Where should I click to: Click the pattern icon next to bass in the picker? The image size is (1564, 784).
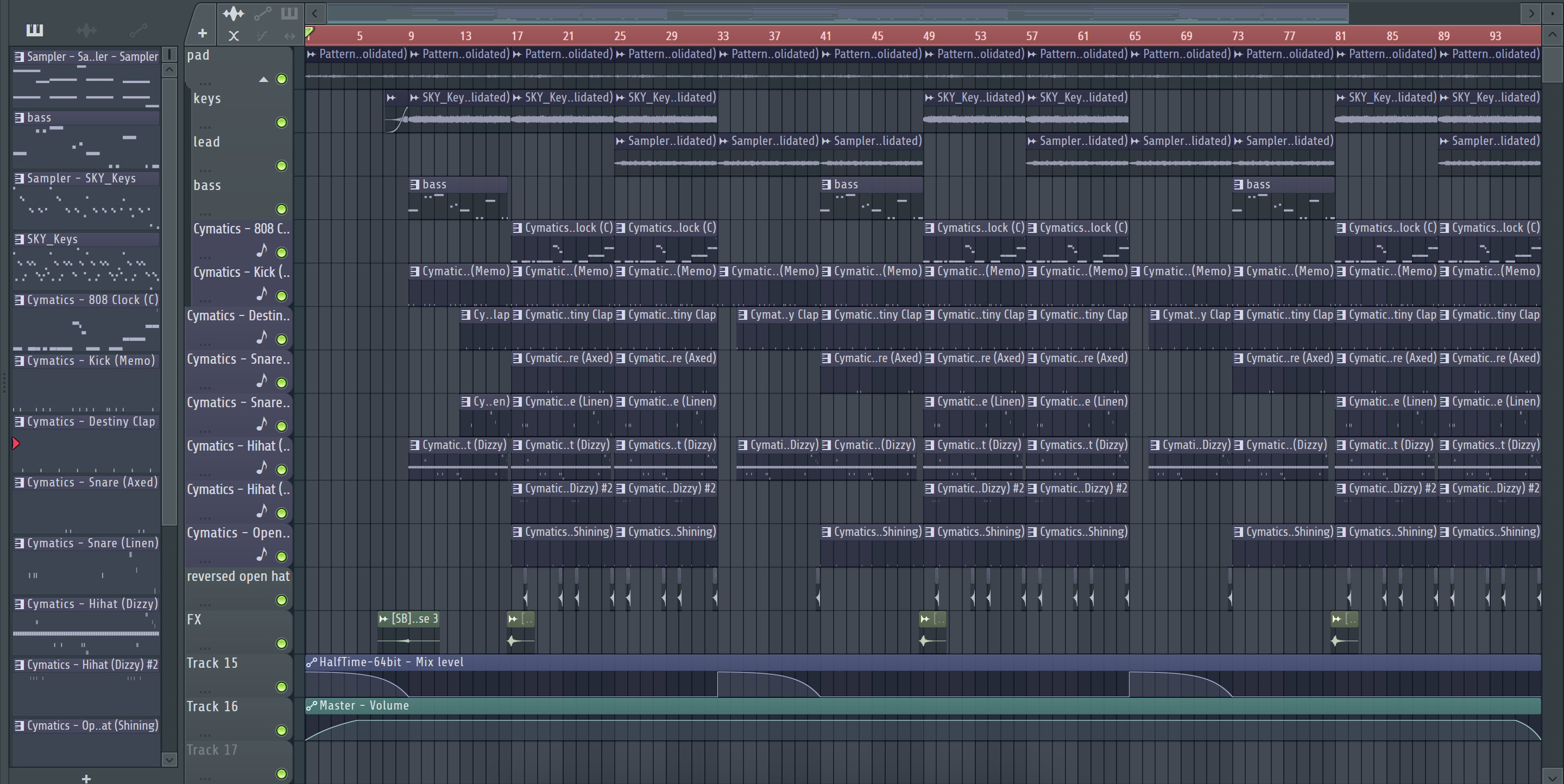point(20,118)
